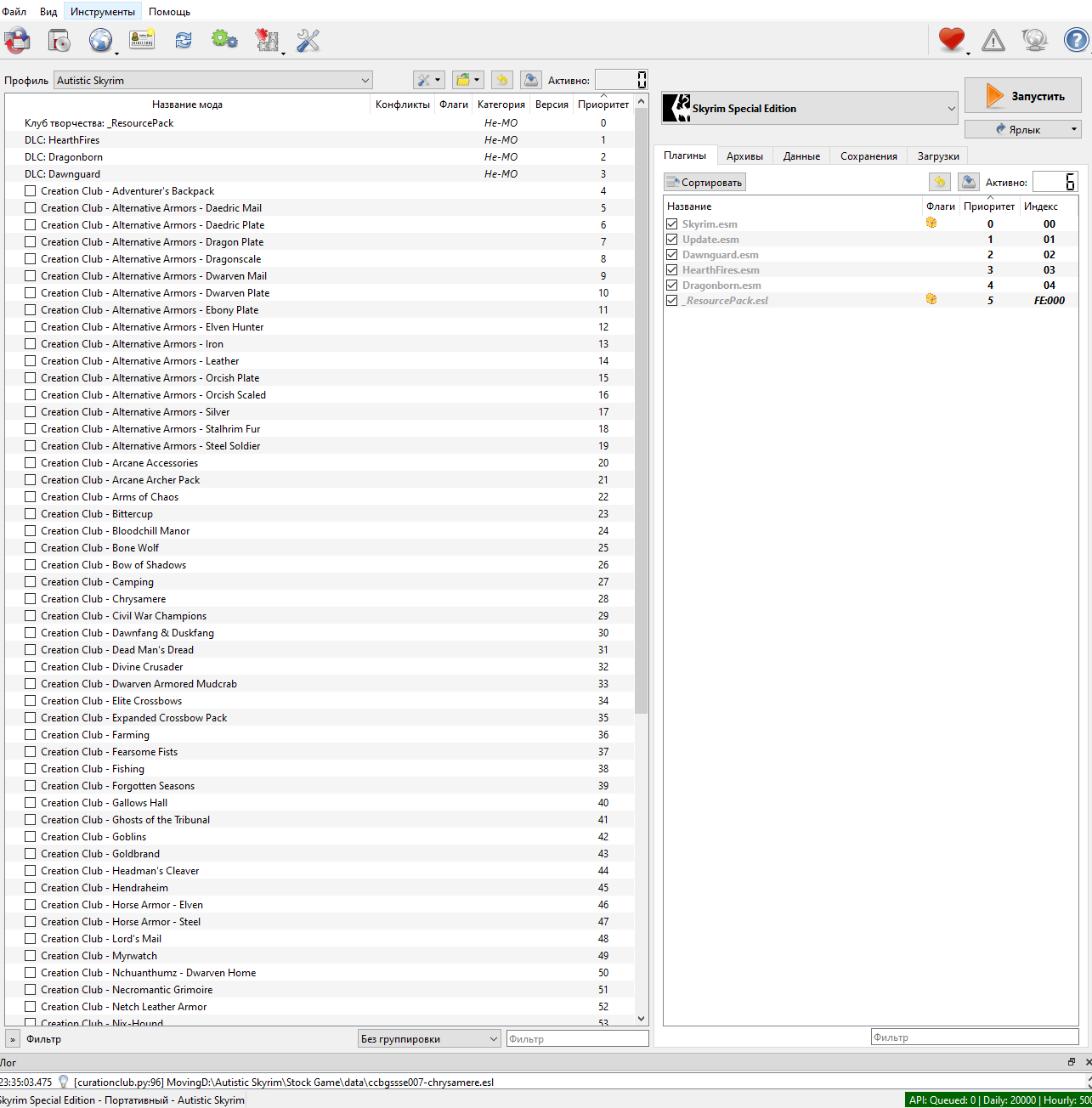Viewport: 1092px width, 1108px height.
Task: Open the Инструменты menu
Action: [103, 12]
